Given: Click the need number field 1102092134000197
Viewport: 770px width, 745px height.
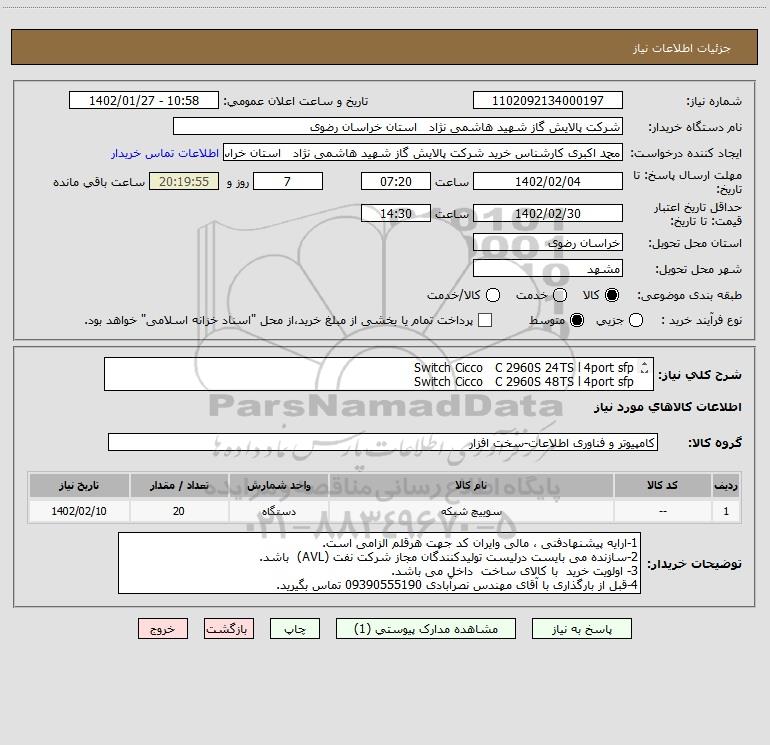Looking at the screenshot, I should pyautogui.click(x=547, y=101).
